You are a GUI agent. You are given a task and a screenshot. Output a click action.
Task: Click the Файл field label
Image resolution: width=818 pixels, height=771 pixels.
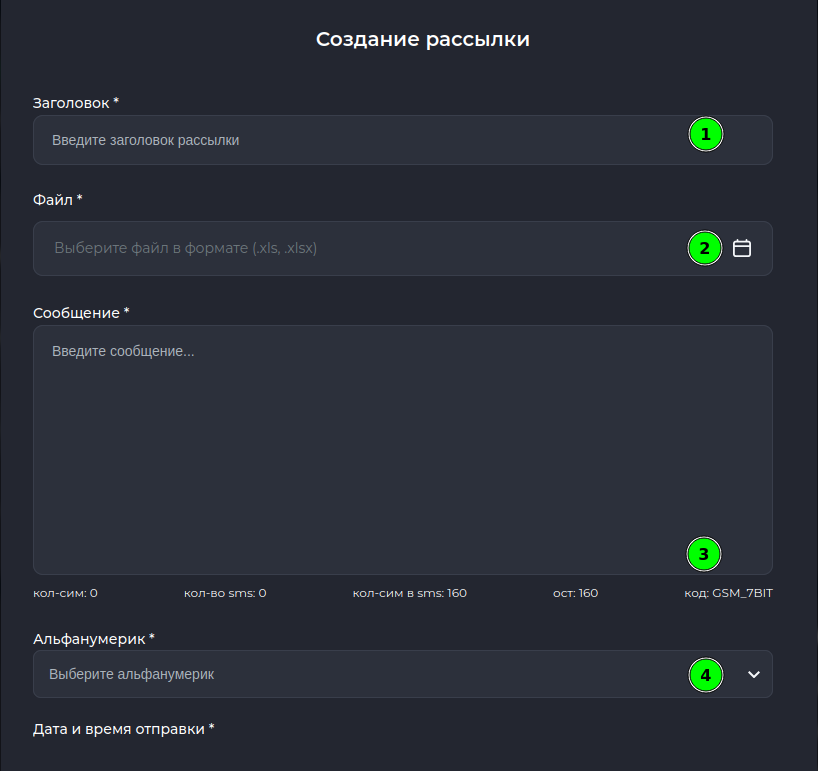[x=52, y=200]
